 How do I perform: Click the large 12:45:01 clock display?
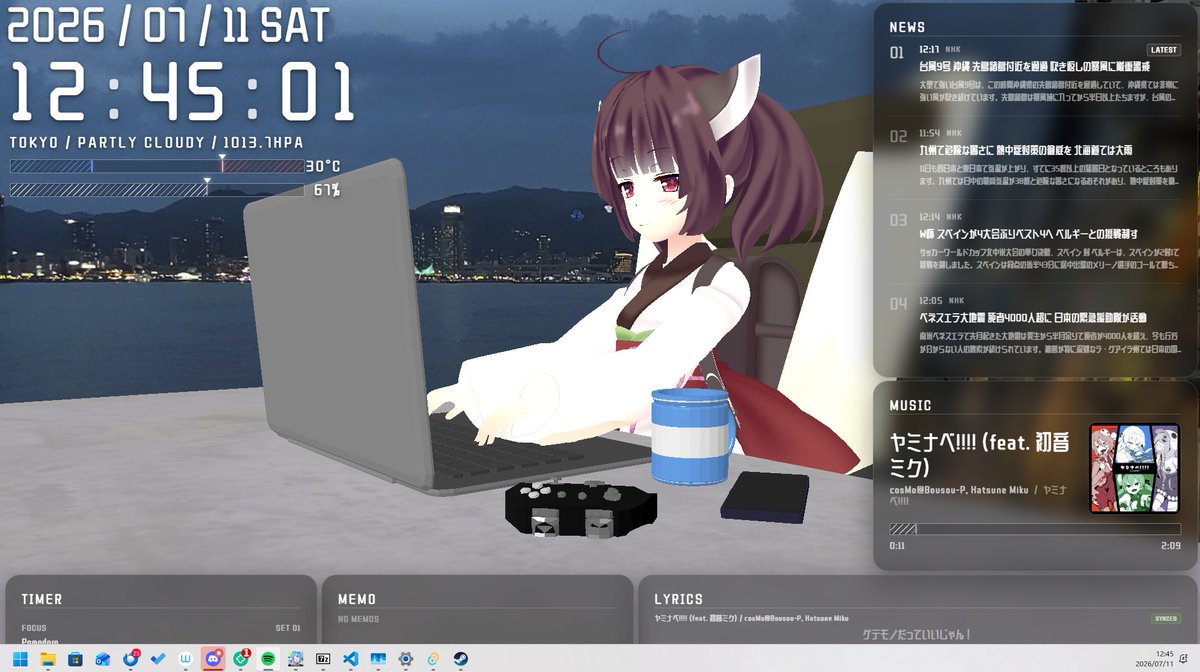[183, 93]
